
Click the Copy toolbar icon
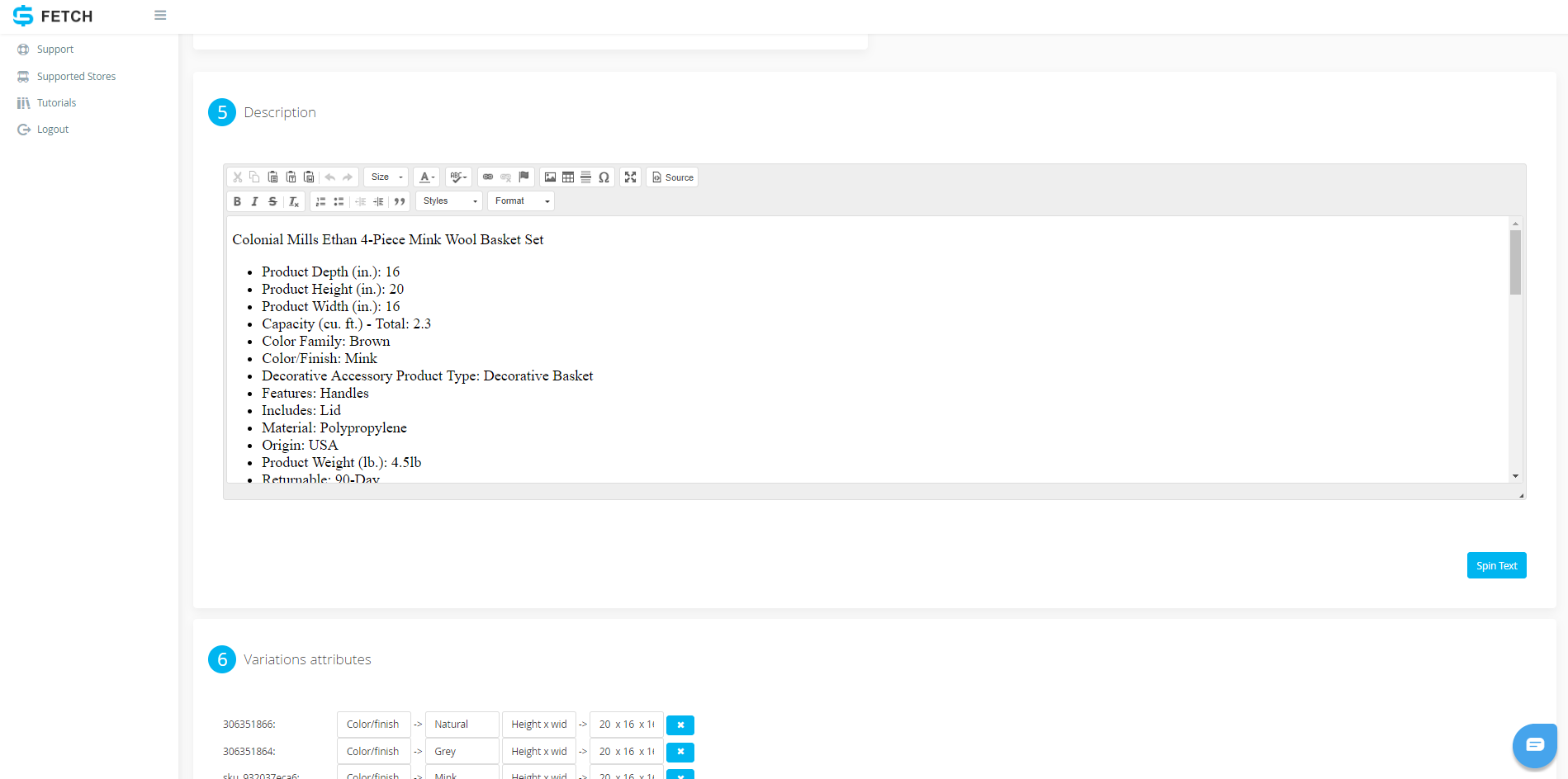tap(254, 177)
